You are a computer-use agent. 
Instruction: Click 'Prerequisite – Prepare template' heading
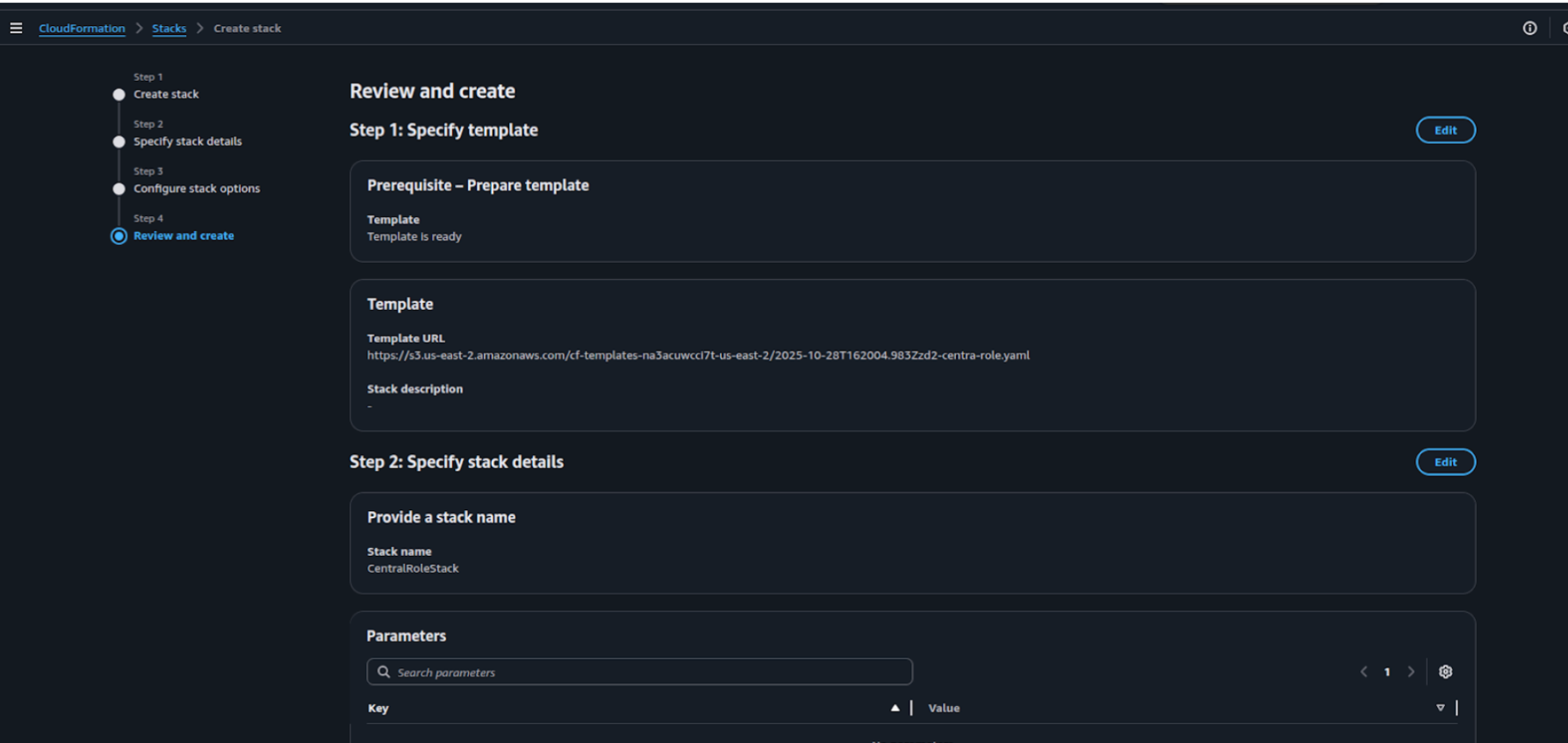tap(478, 185)
